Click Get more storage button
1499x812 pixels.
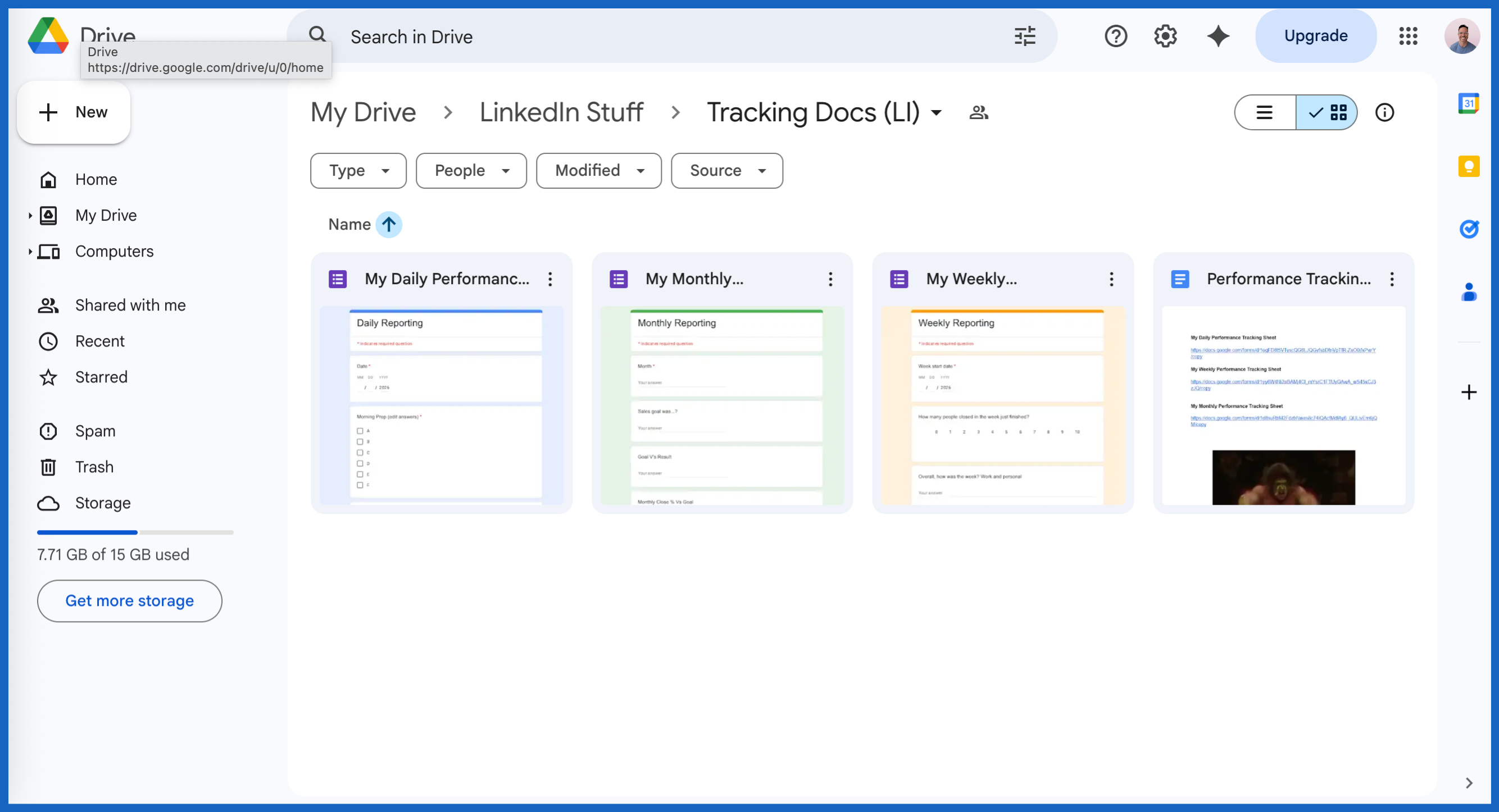tap(129, 600)
